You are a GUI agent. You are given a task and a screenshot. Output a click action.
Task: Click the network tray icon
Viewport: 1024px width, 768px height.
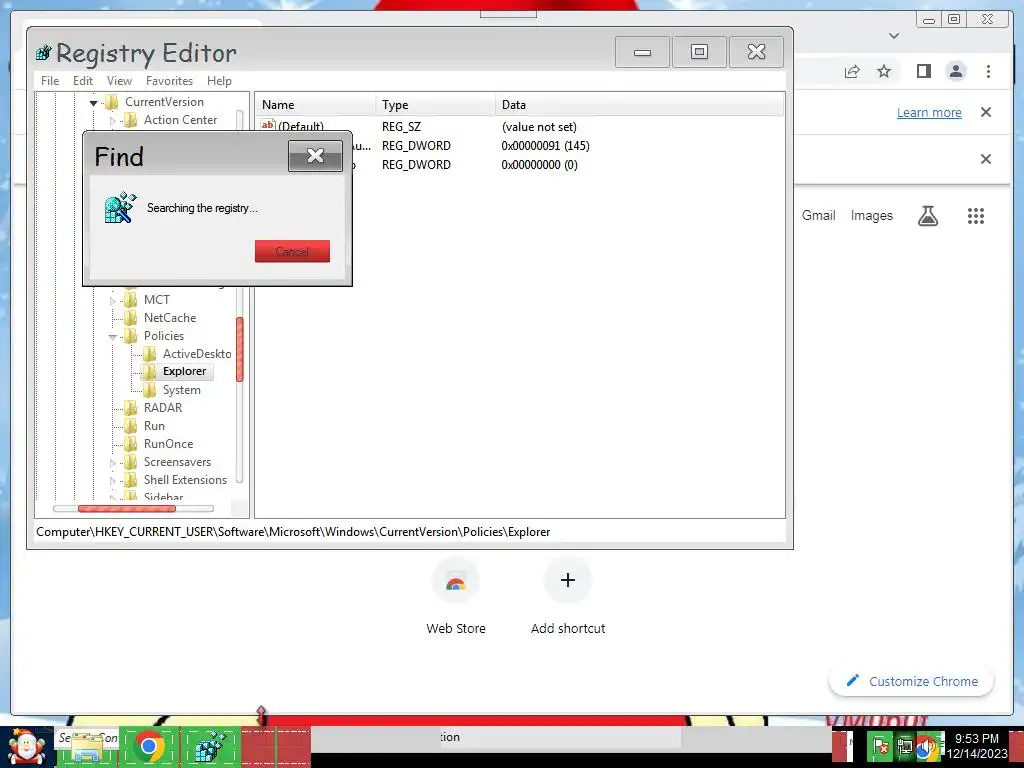[904, 746]
